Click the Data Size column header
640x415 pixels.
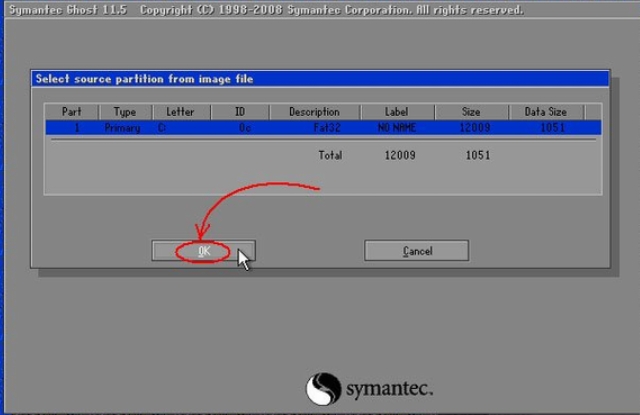coord(546,112)
